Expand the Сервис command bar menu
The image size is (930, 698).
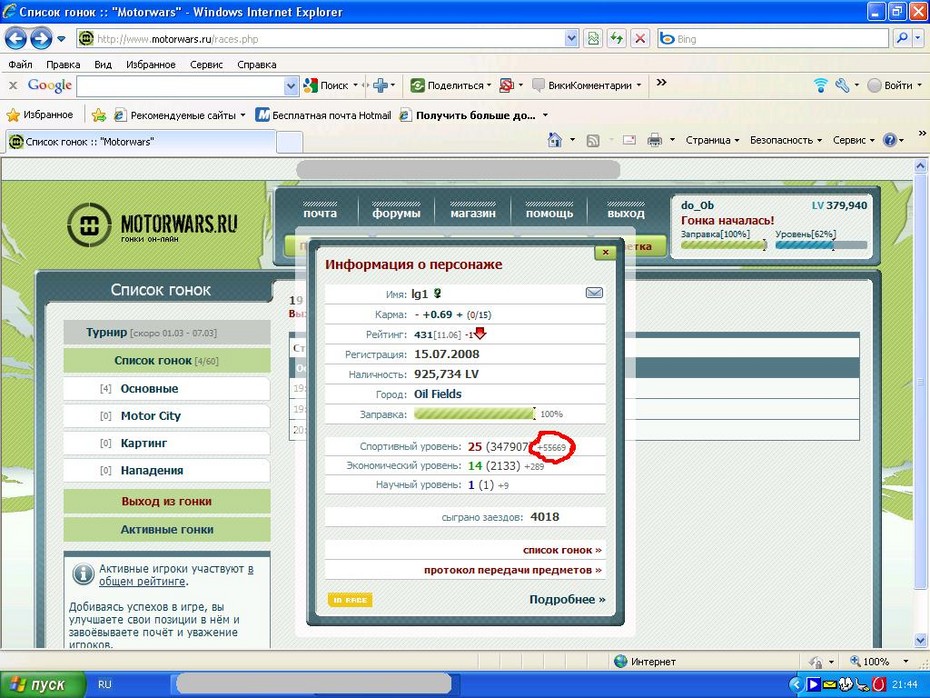coord(853,141)
